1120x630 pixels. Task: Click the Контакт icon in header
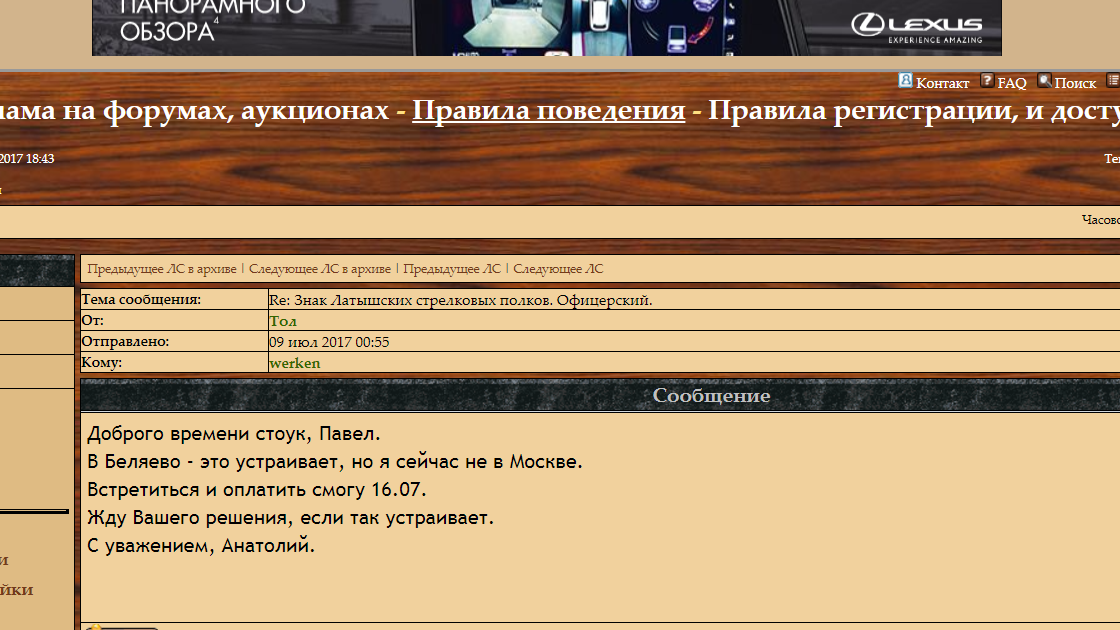coord(905,81)
